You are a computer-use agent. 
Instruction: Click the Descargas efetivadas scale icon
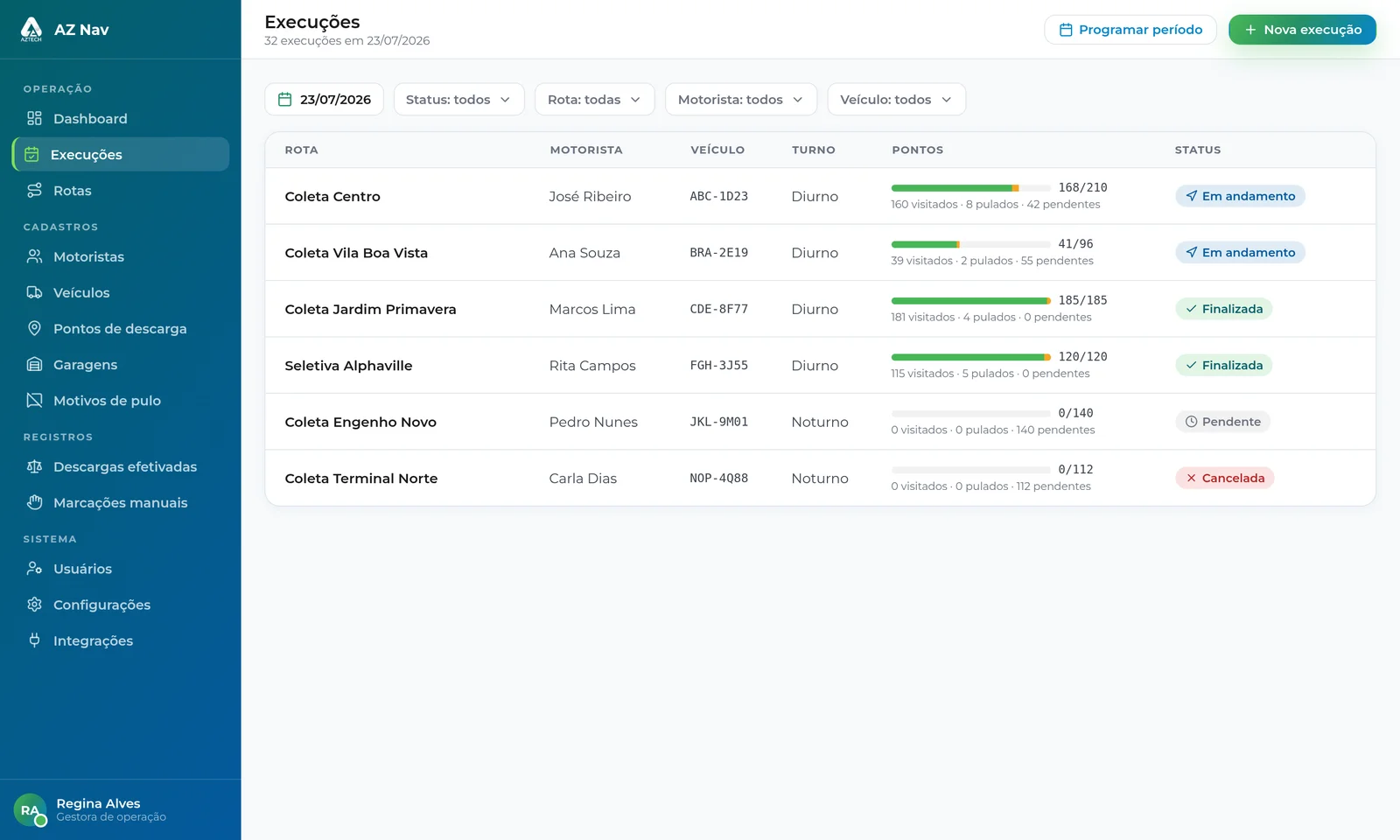click(34, 466)
